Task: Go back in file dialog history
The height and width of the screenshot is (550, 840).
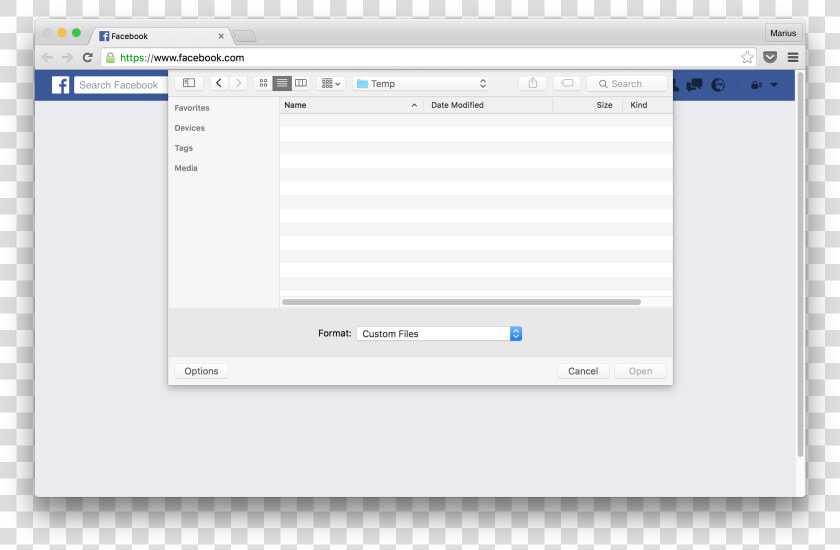Action: point(219,83)
